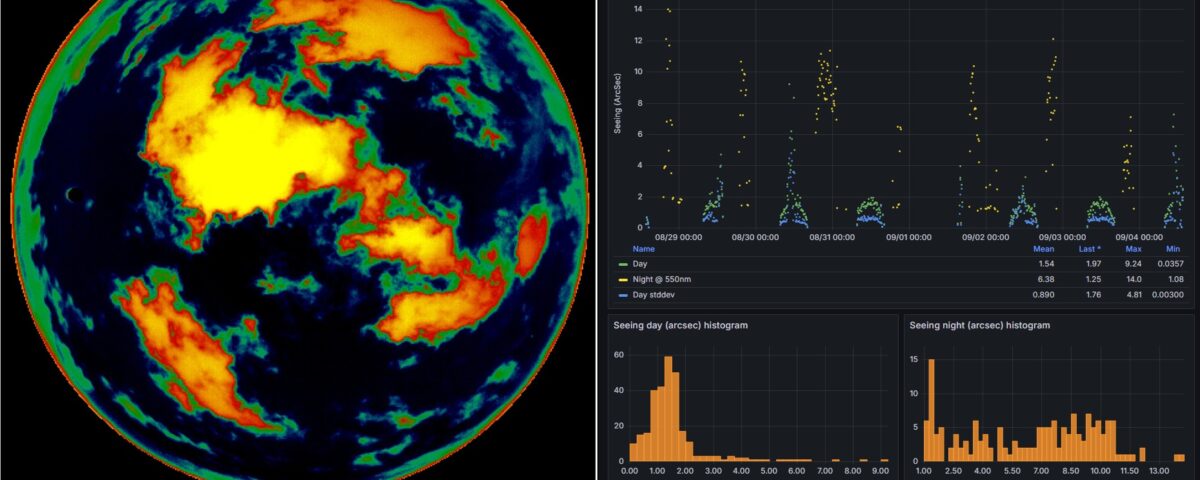
Task: Click the green Day series color swatch
Action: coord(623,263)
